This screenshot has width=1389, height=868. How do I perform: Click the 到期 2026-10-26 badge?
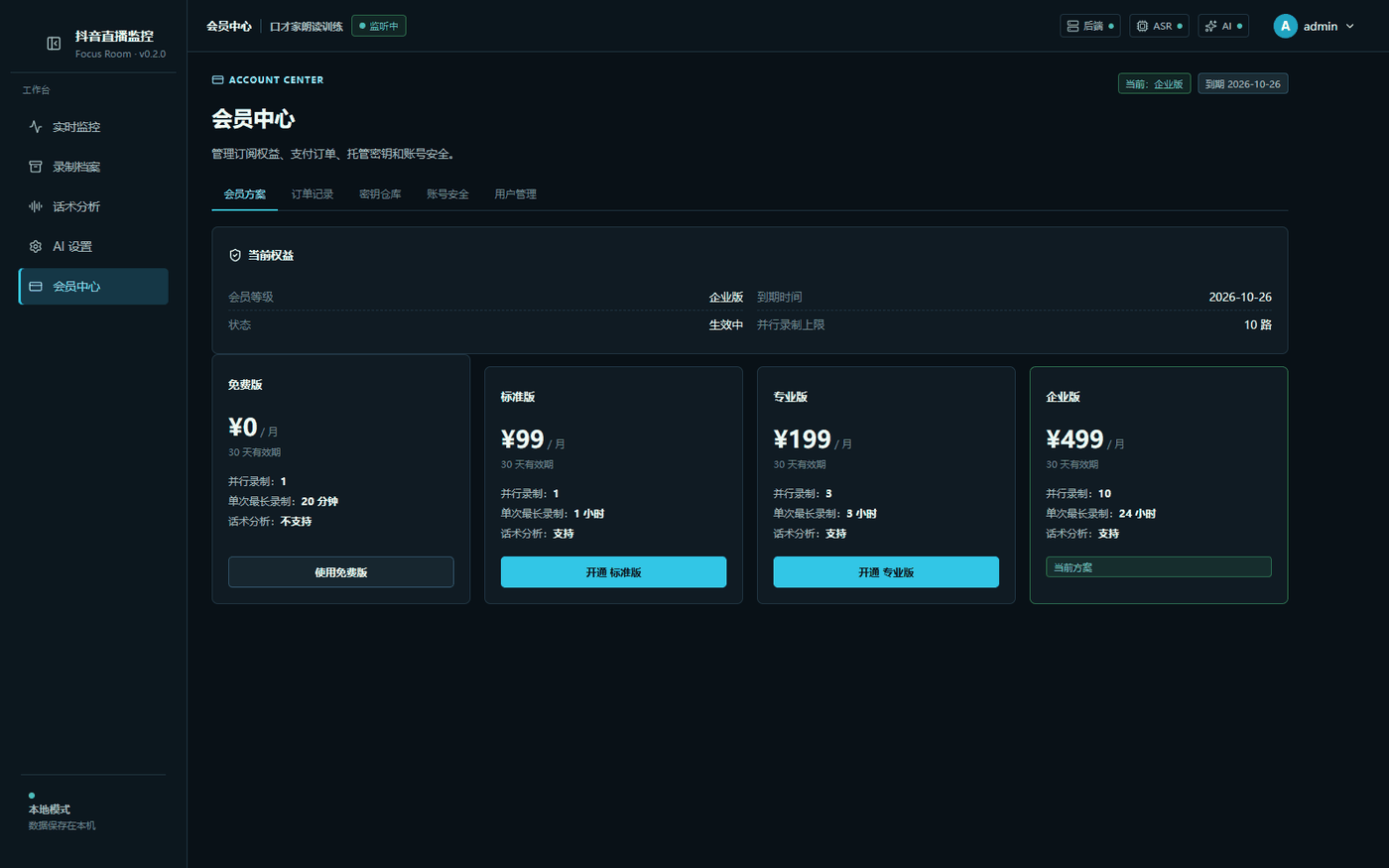[1243, 84]
